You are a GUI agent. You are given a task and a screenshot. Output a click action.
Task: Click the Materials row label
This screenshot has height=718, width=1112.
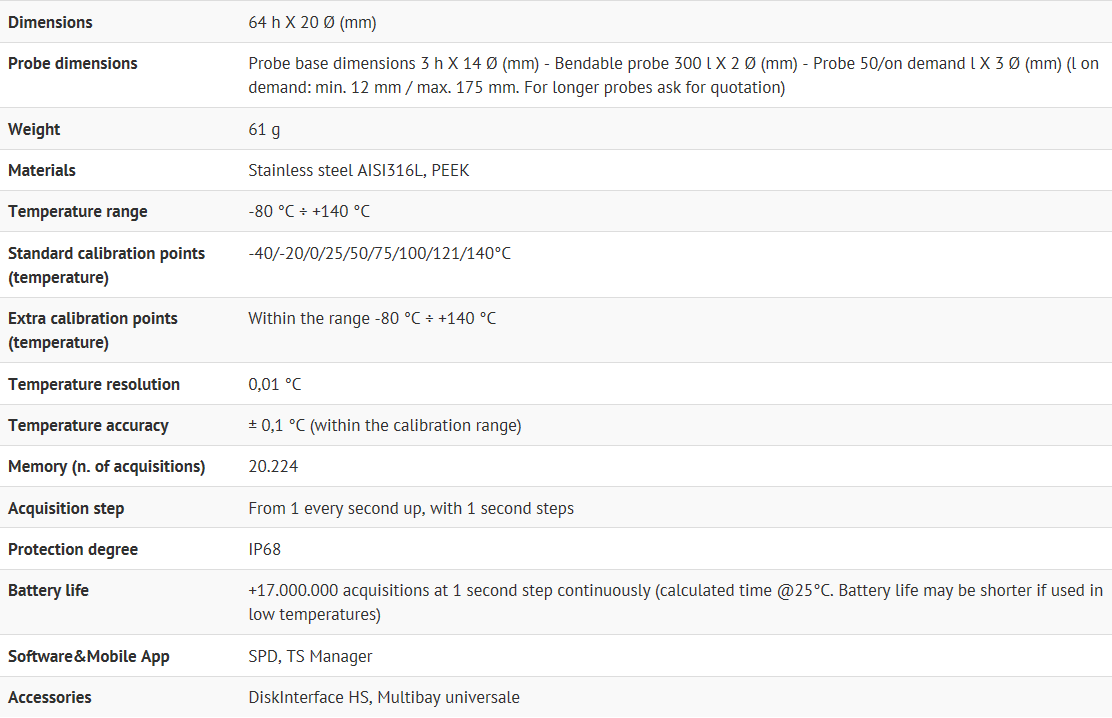(42, 170)
